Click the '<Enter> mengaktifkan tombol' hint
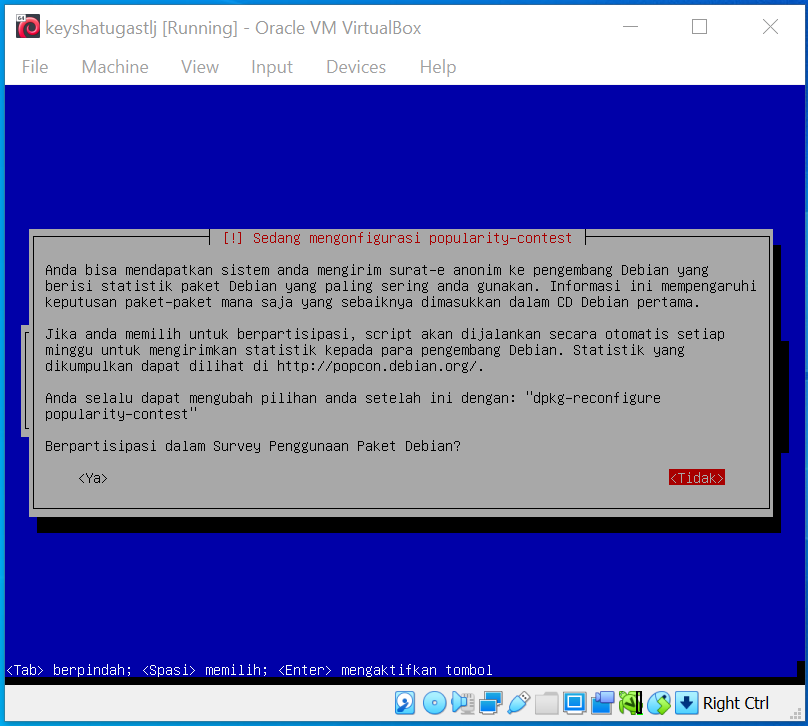The image size is (808, 726). [385, 670]
